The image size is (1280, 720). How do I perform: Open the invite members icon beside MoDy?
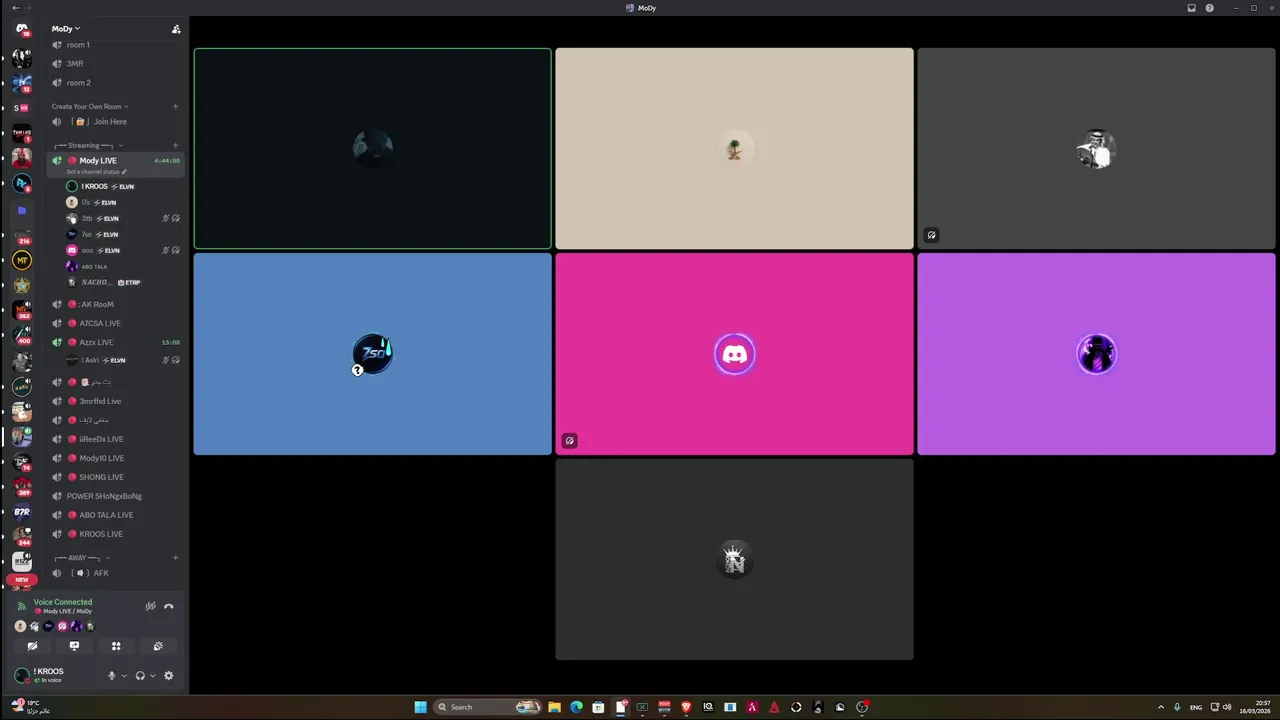point(176,29)
